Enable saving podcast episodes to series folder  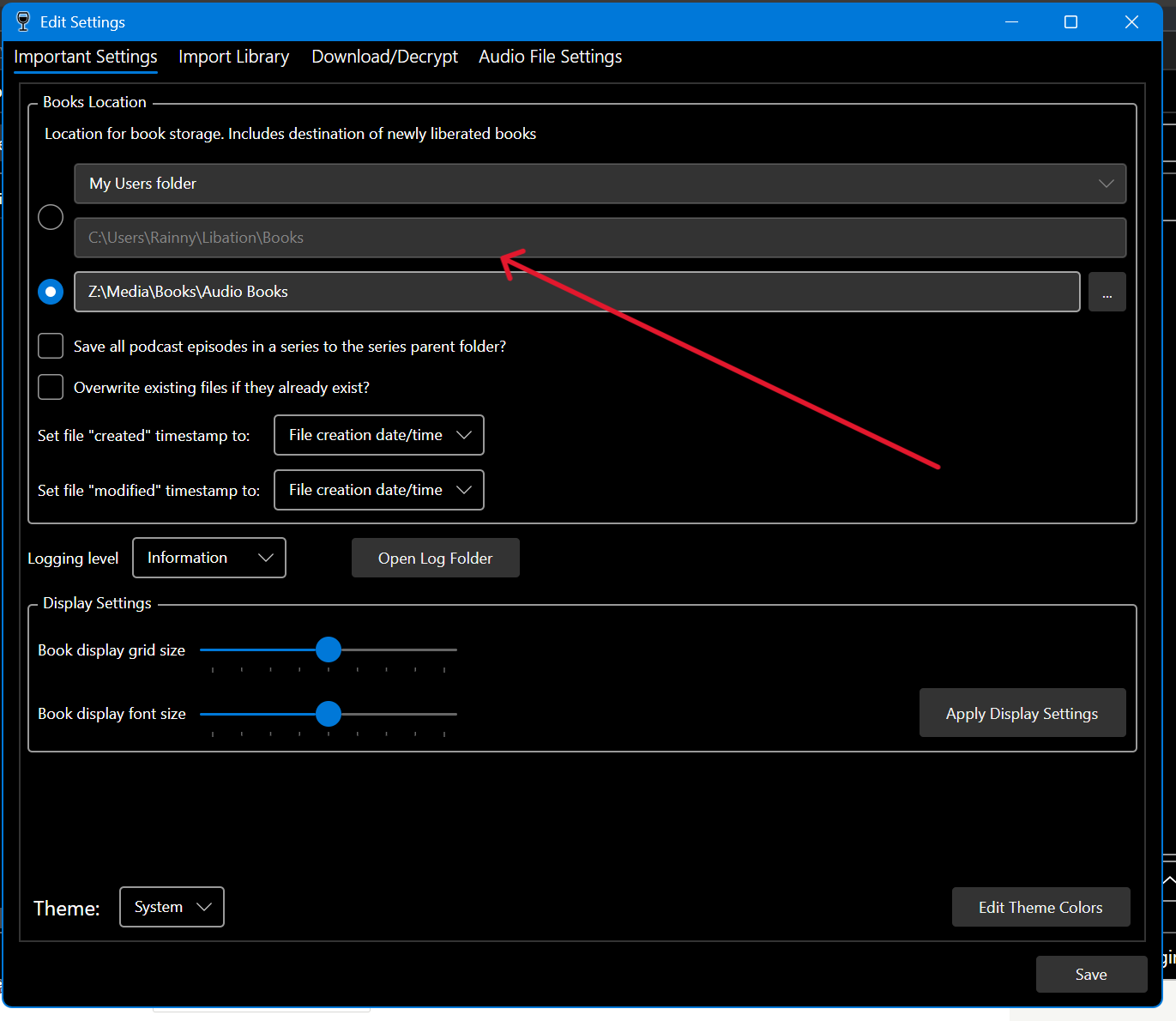click(51, 346)
